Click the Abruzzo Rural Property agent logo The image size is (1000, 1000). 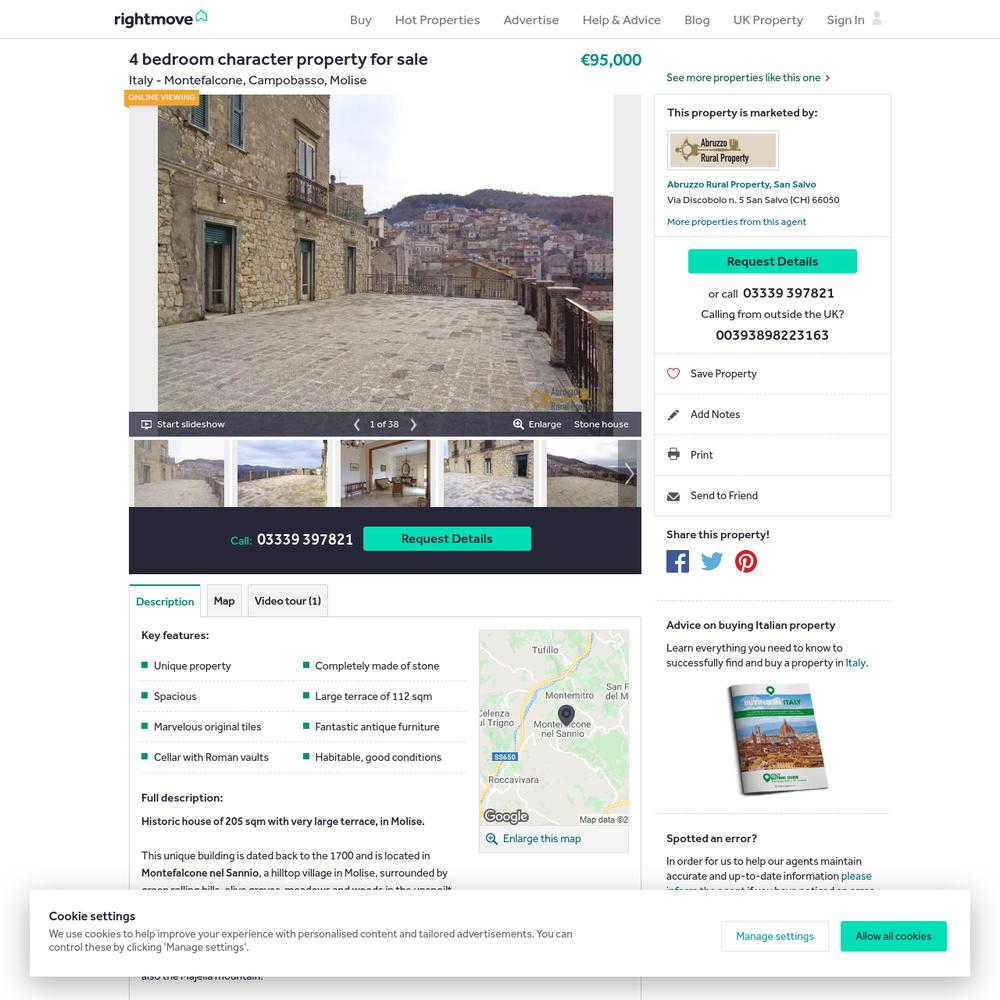point(723,151)
